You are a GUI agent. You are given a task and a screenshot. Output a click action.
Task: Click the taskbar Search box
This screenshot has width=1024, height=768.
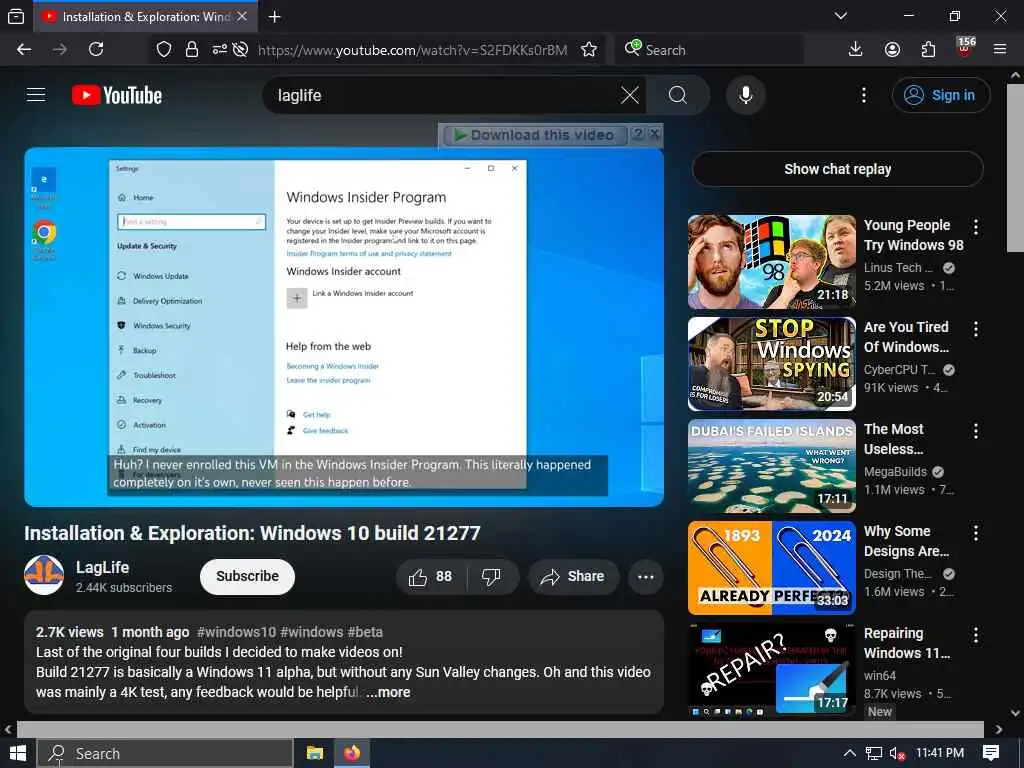pos(165,753)
